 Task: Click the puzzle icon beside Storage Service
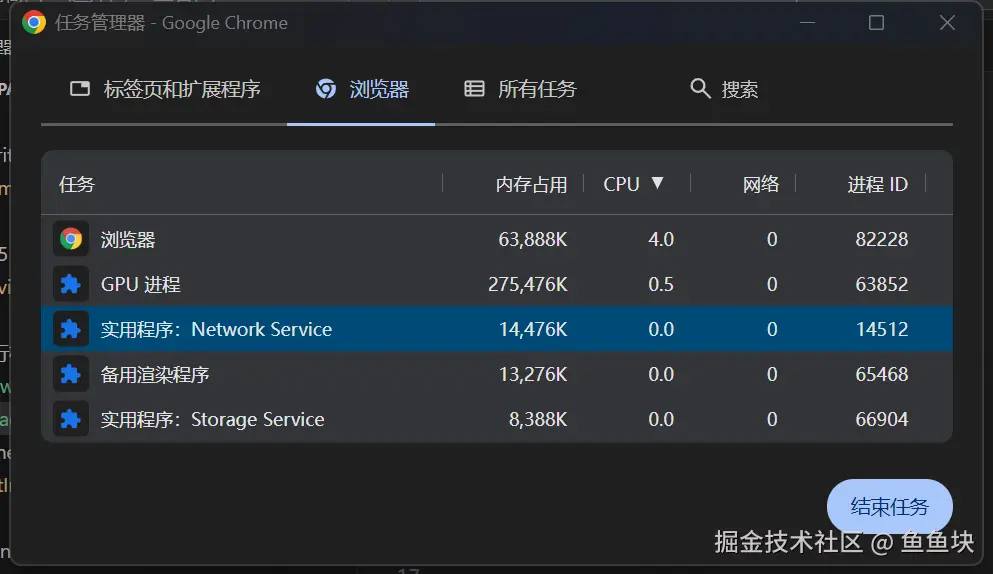[x=70, y=419]
